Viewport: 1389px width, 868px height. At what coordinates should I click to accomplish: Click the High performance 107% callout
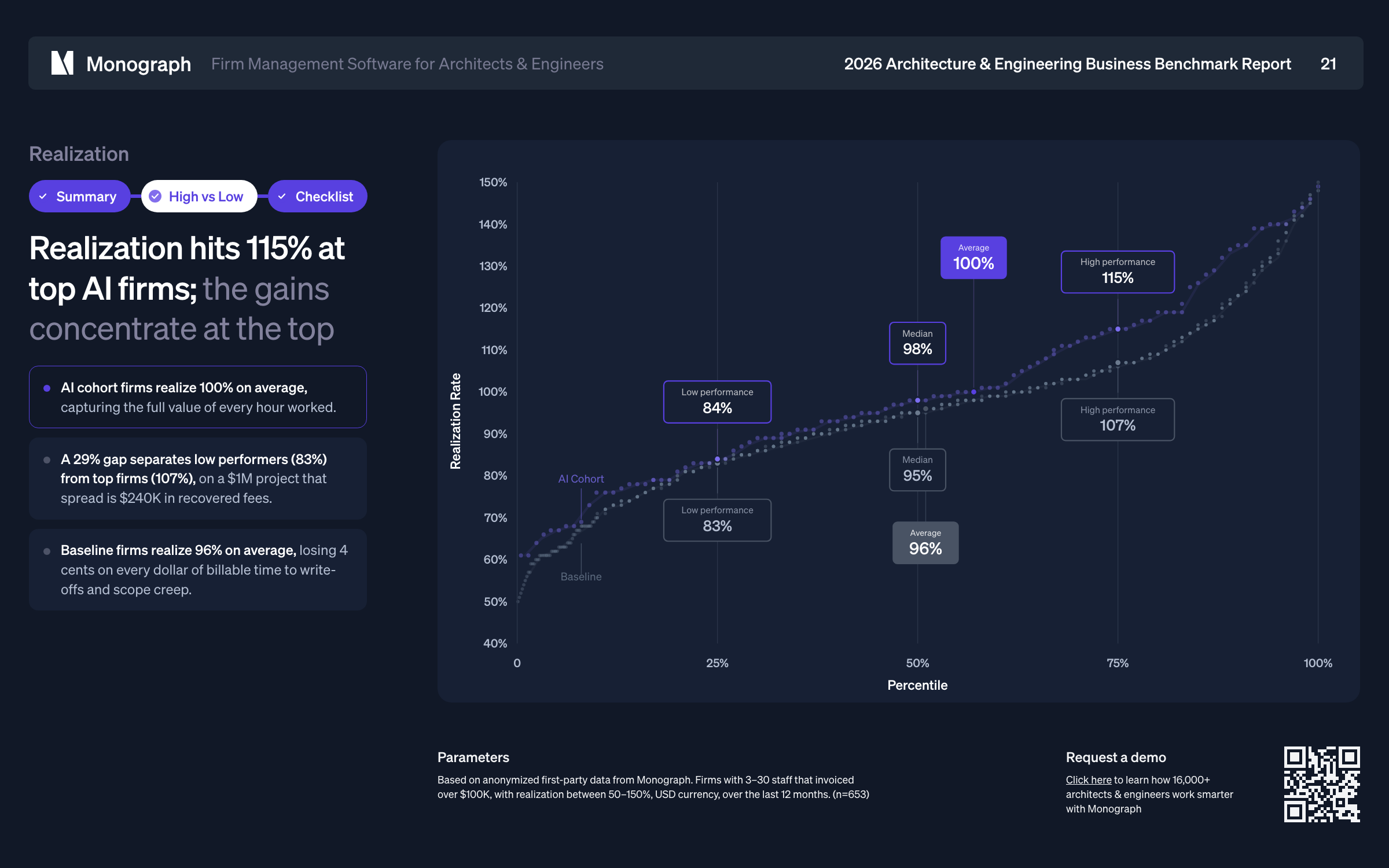click(x=1117, y=419)
